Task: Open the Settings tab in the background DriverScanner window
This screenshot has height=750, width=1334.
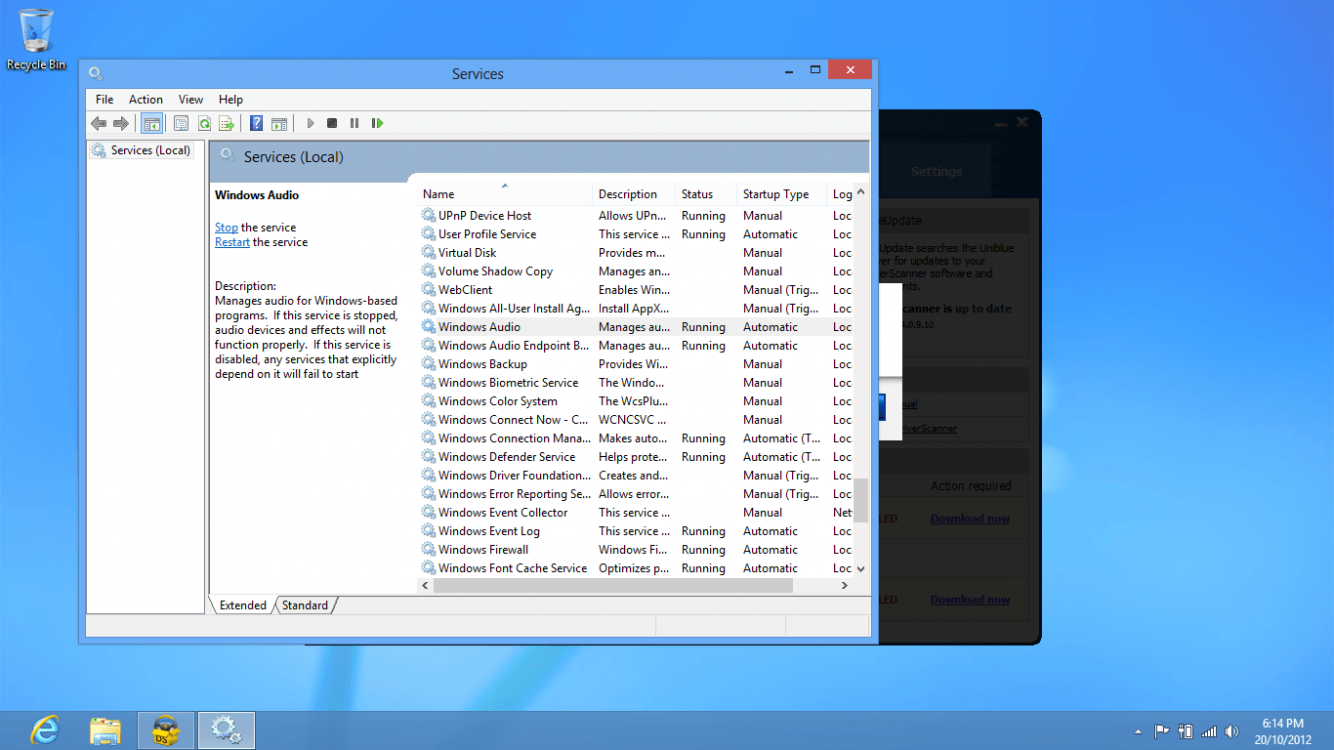Action: click(936, 171)
